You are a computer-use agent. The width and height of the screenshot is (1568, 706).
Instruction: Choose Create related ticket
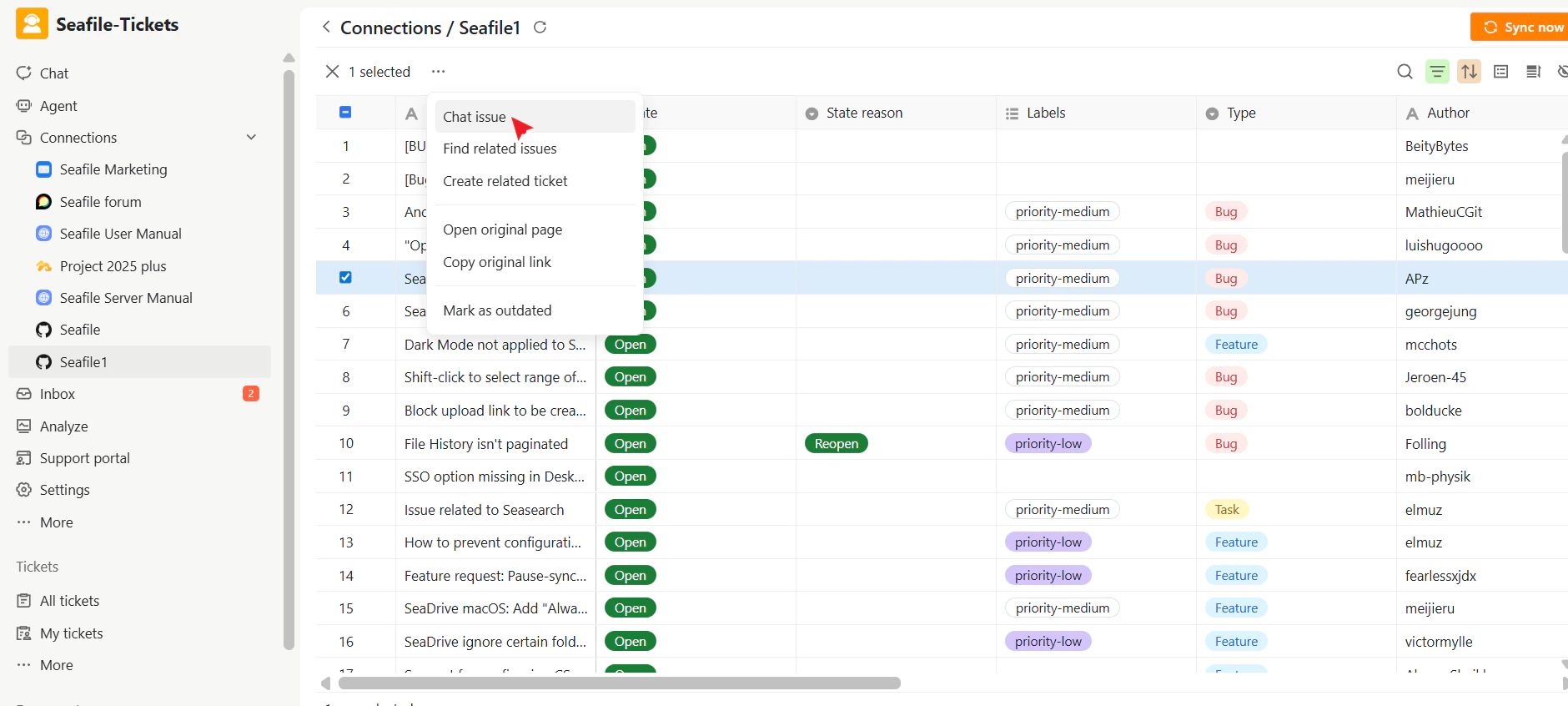[535, 181]
